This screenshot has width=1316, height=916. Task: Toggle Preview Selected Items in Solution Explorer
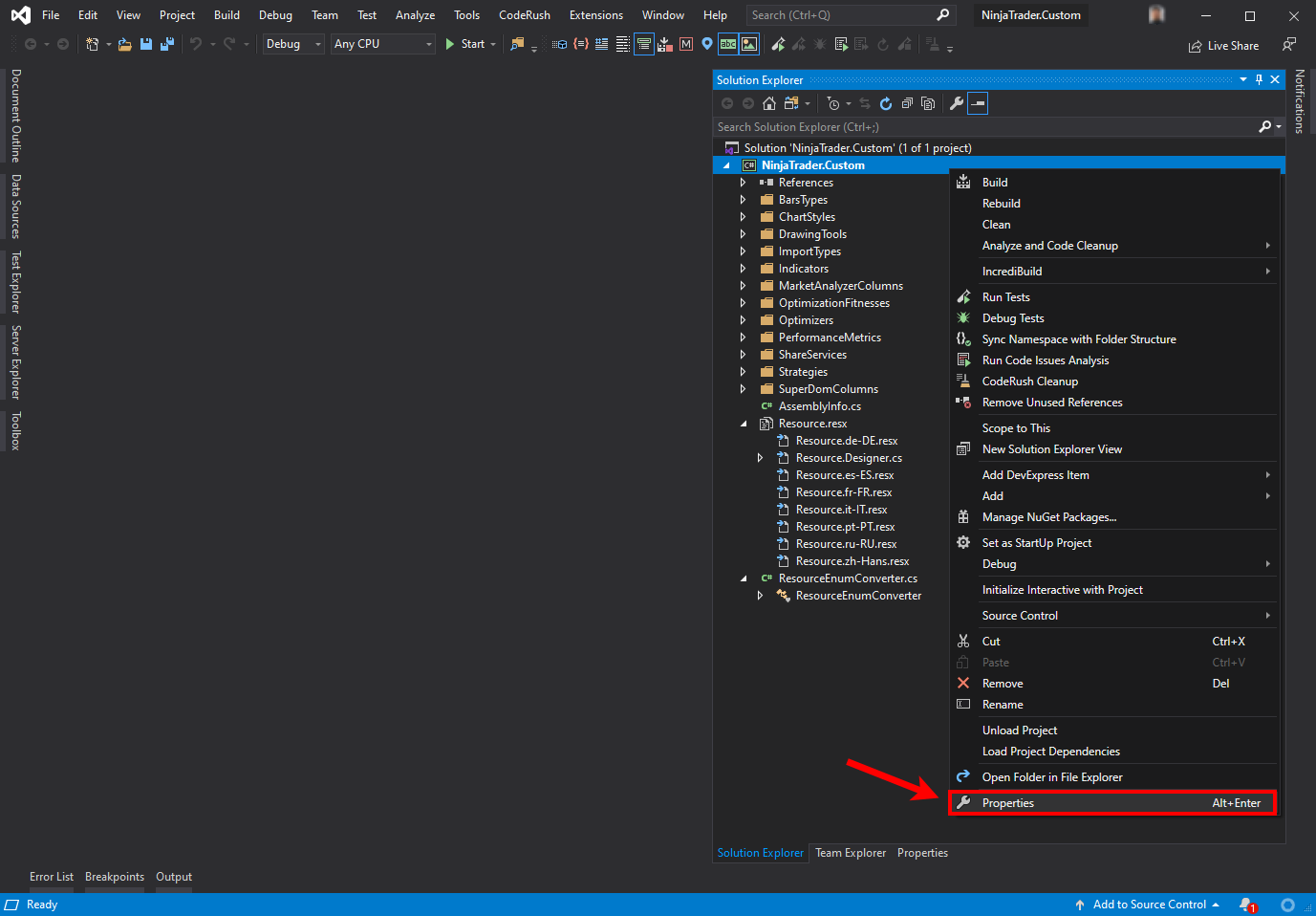pyautogui.click(x=978, y=103)
